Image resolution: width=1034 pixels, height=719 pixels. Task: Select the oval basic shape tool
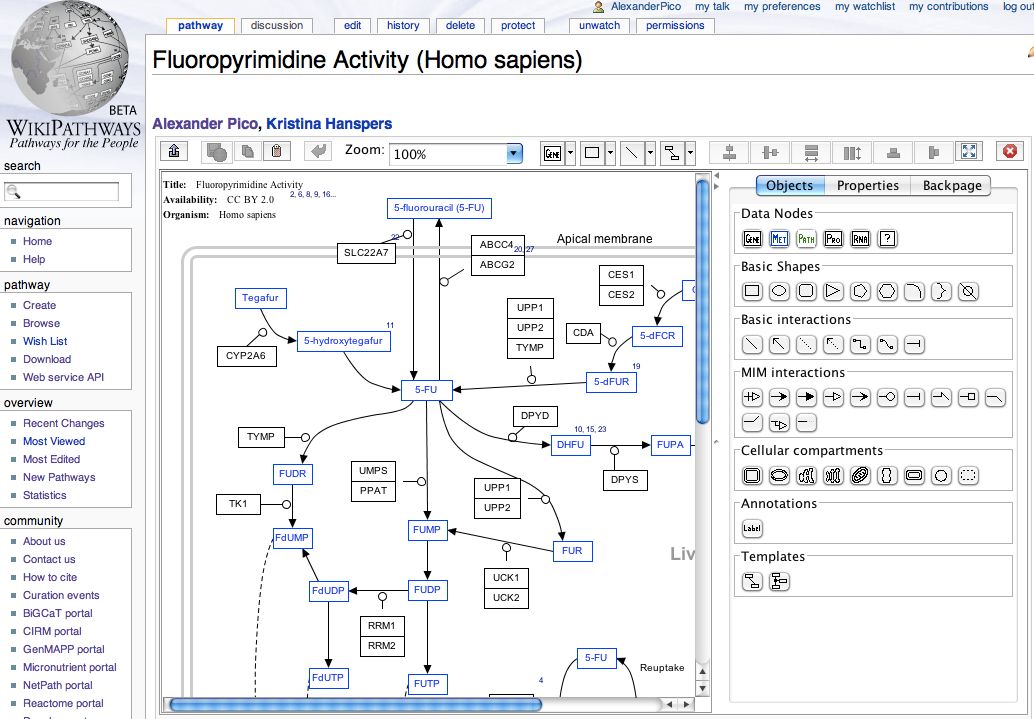point(781,291)
